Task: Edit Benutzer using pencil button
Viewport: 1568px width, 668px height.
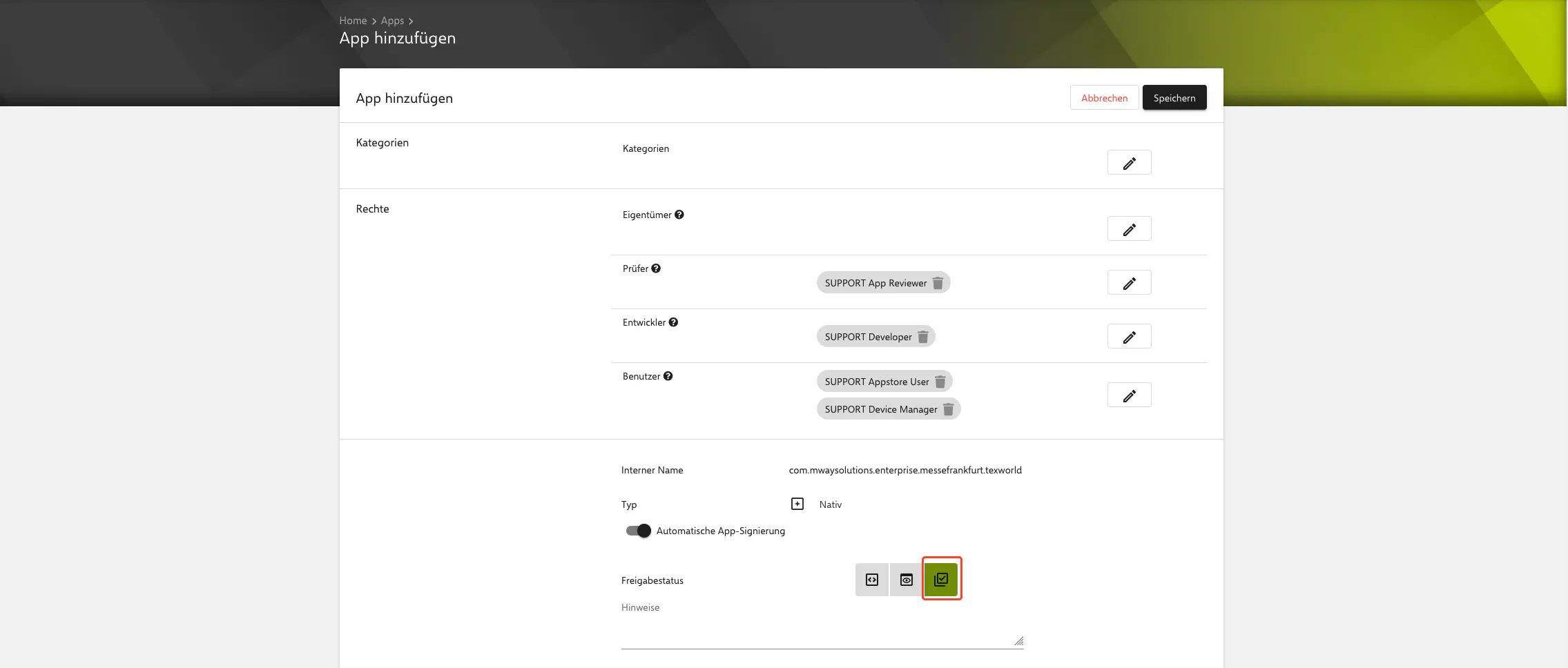Action: click(1129, 395)
